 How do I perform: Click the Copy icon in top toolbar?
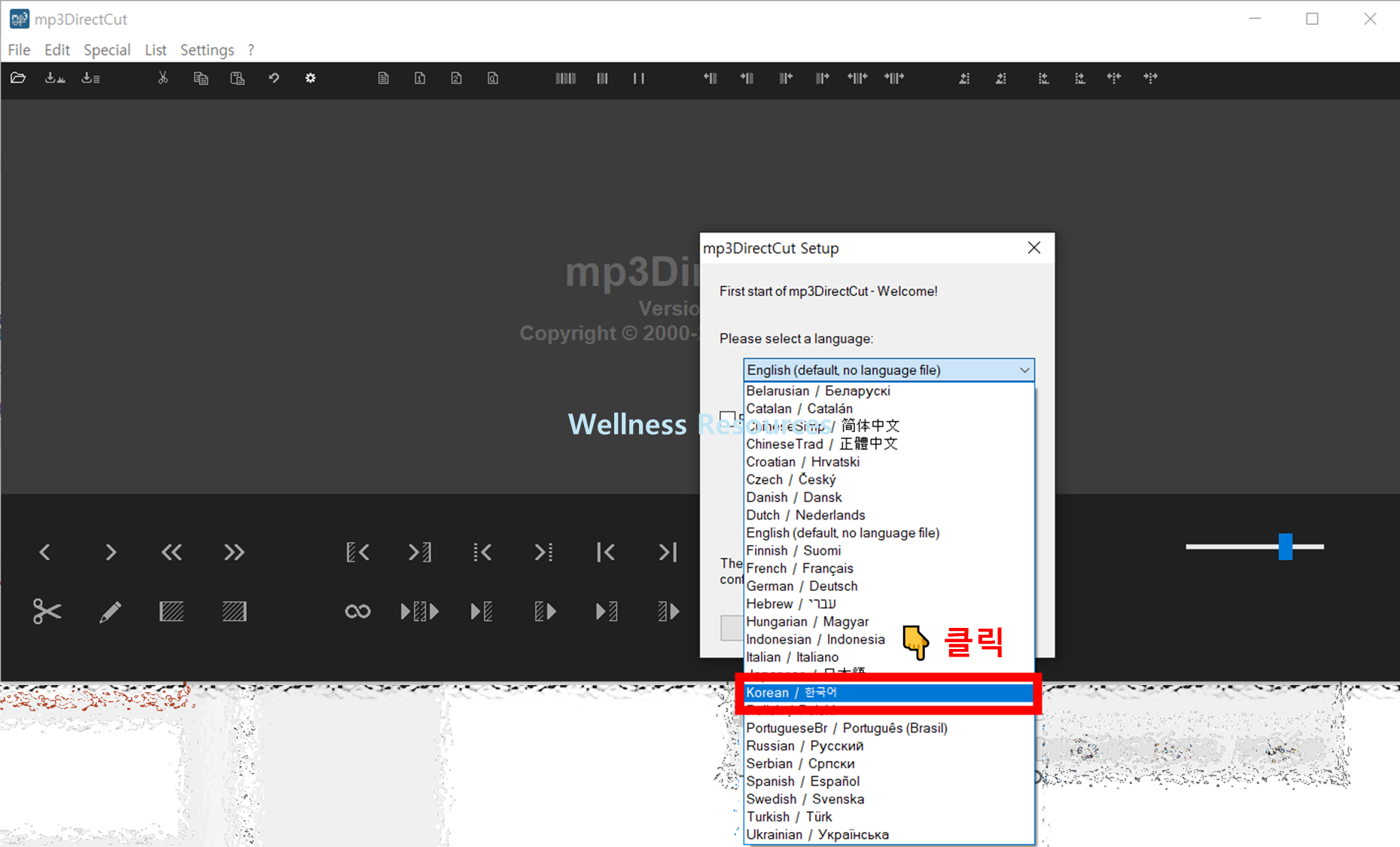(x=200, y=78)
